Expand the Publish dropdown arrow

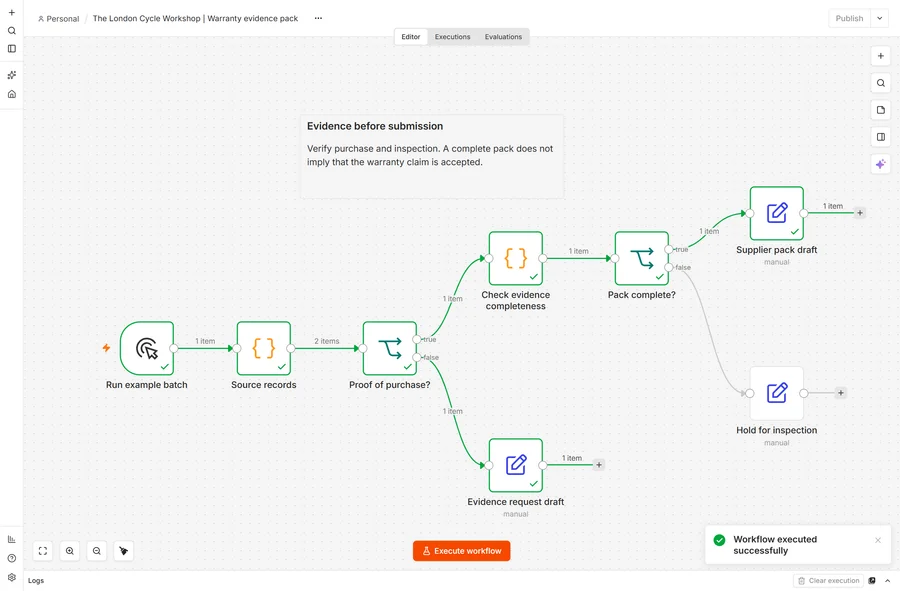pyautogui.click(x=879, y=18)
